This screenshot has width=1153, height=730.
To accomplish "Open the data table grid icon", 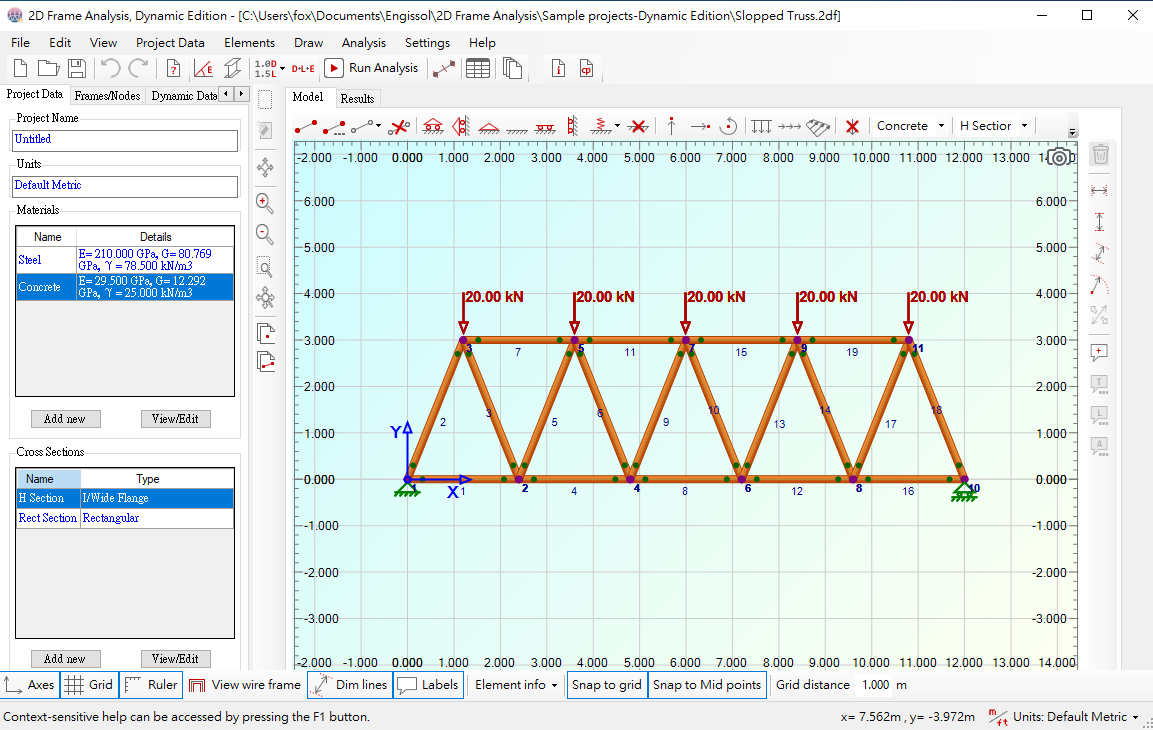I will tap(478, 68).
